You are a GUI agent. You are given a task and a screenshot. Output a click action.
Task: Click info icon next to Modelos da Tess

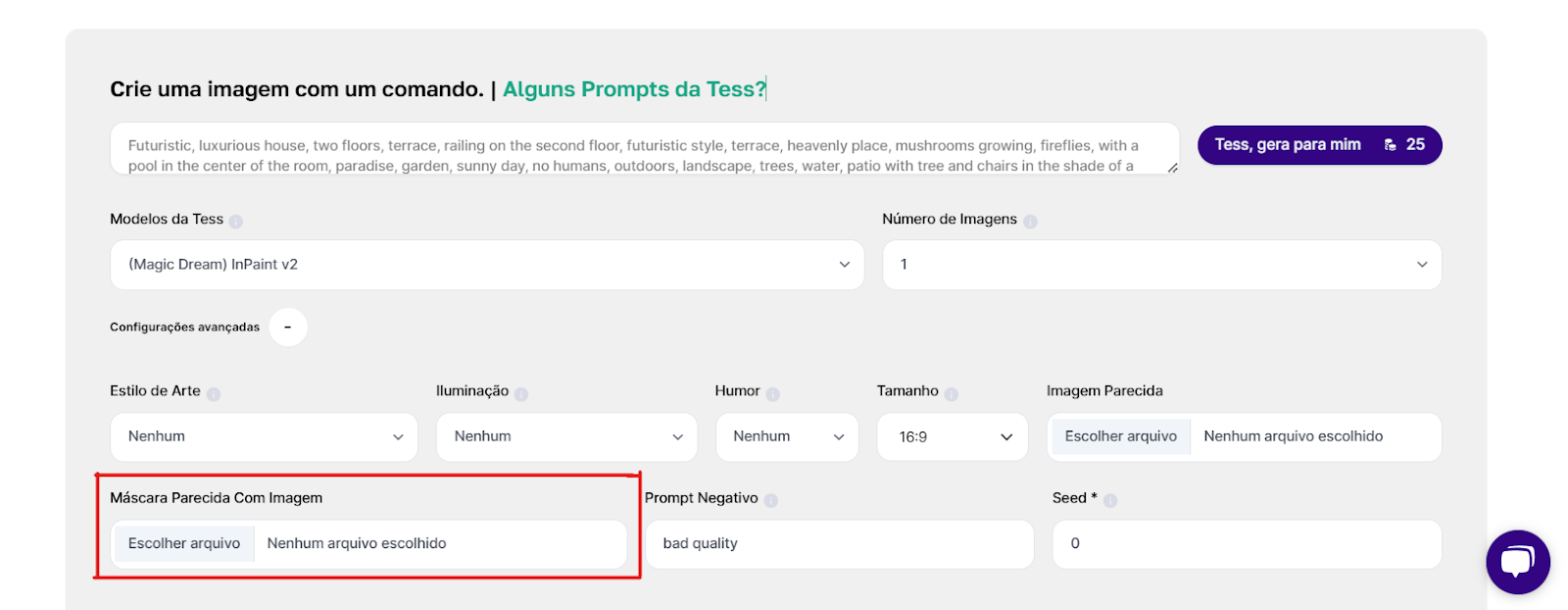click(x=236, y=222)
